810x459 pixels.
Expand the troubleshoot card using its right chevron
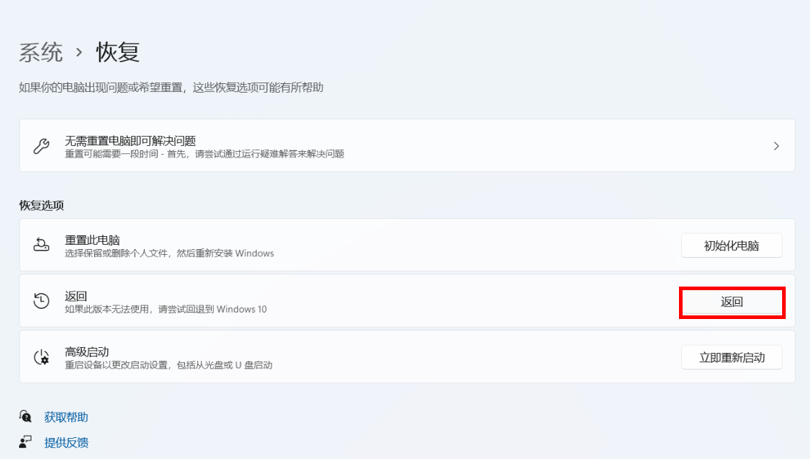click(x=776, y=146)
